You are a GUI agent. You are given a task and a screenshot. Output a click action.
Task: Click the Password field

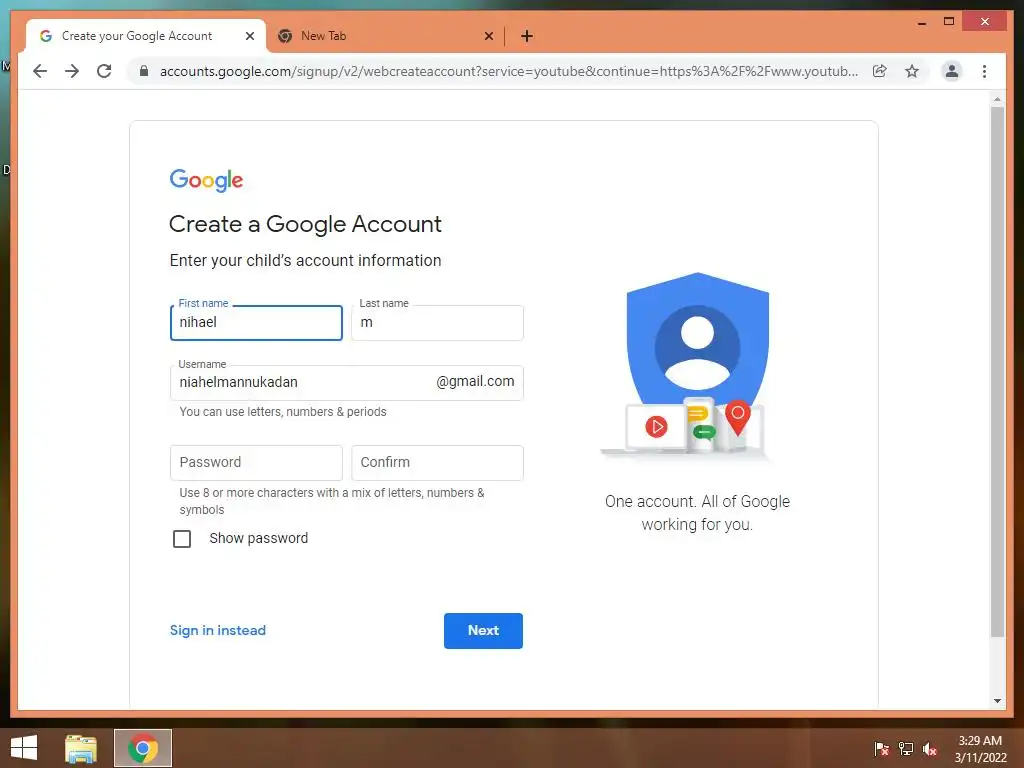click(256, 462)
